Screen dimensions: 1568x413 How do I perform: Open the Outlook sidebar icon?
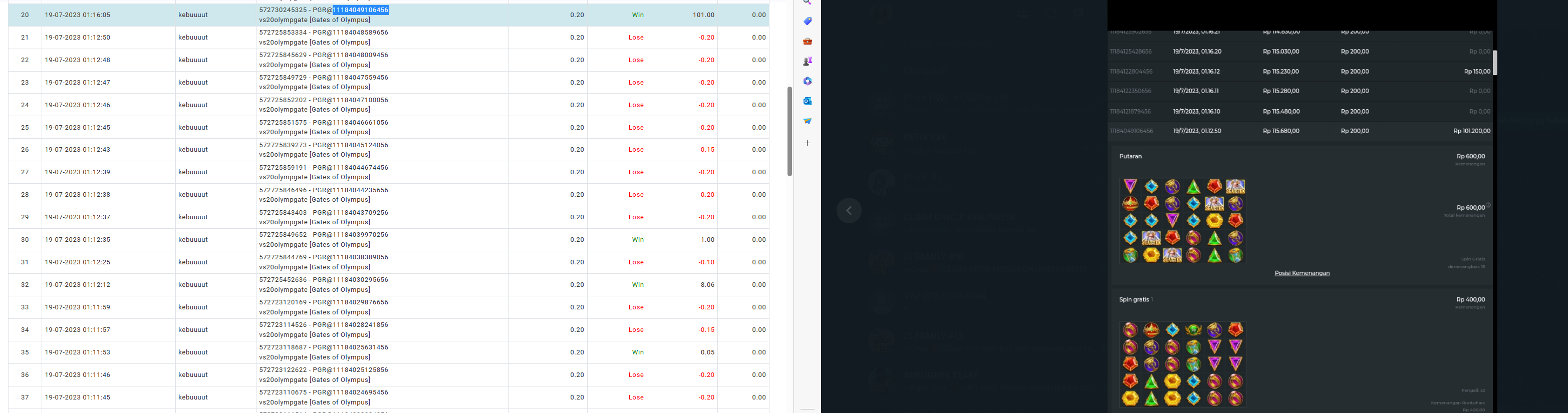[x=807, y=101]
